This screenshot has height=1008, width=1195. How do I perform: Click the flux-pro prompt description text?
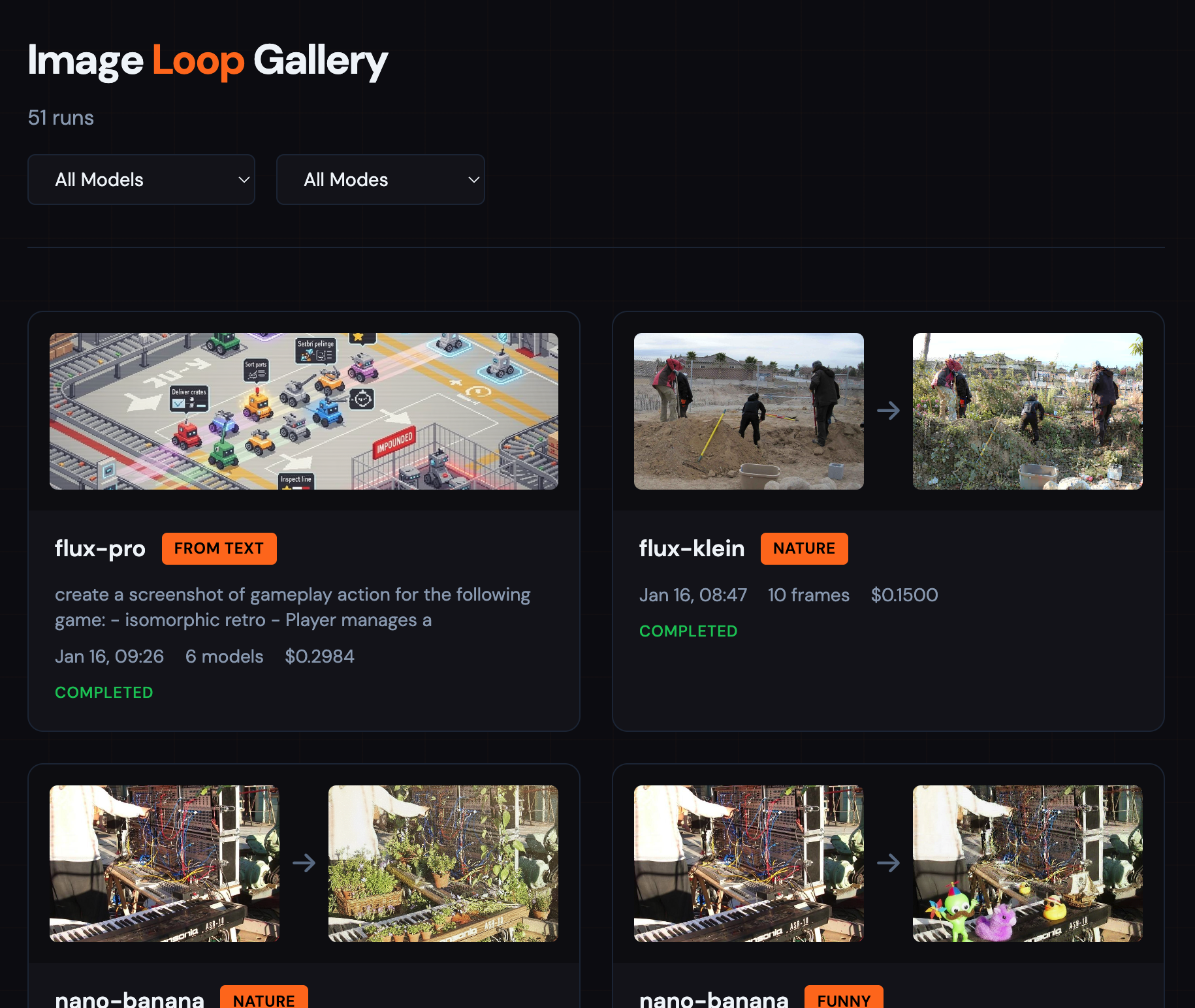point(293,607)
